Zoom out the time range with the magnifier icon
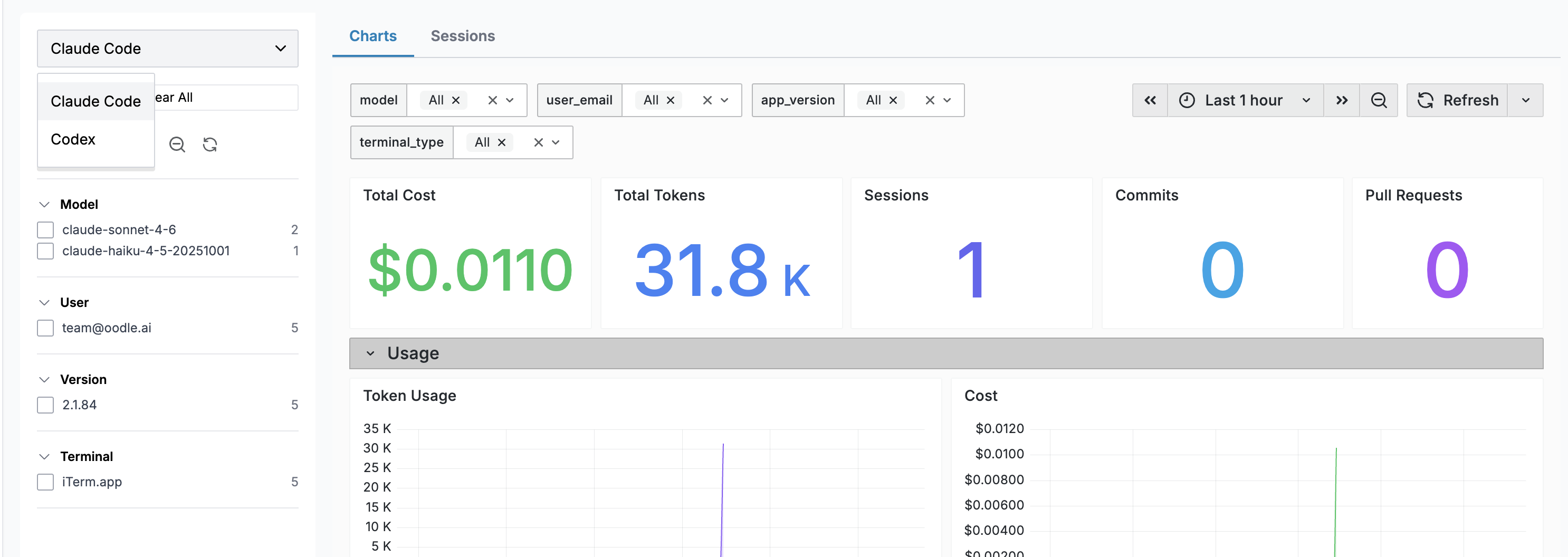Screen dimensions: 1568x557 click(x=1379, y=100)
